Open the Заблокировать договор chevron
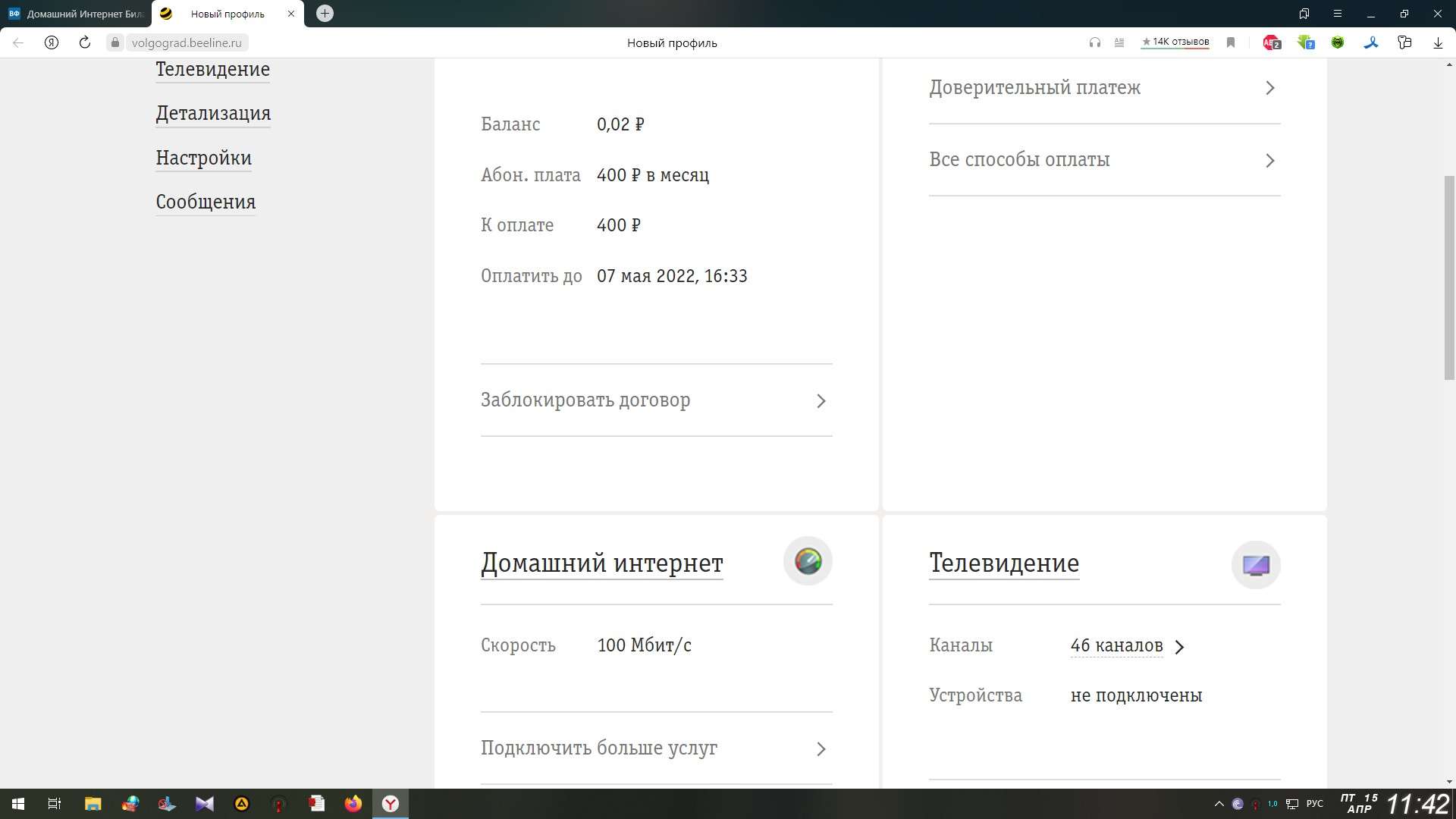This screenshot has height=819, width=1456. point(821,400)
